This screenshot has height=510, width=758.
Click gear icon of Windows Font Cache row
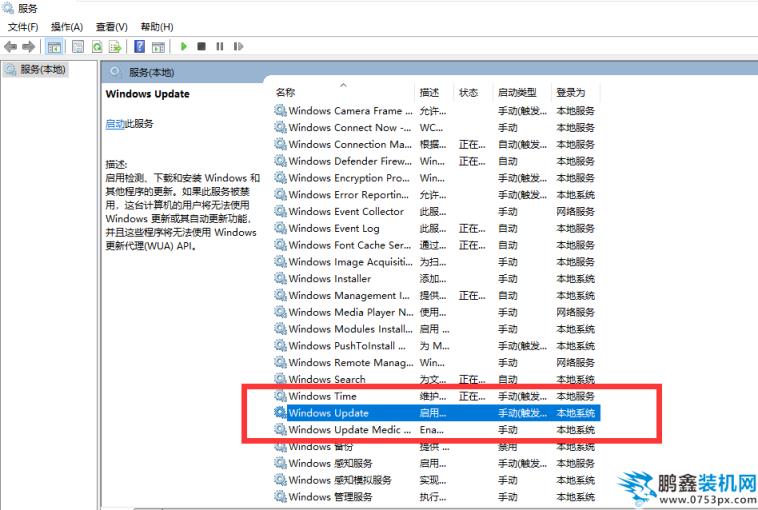[x=280, y=245]
